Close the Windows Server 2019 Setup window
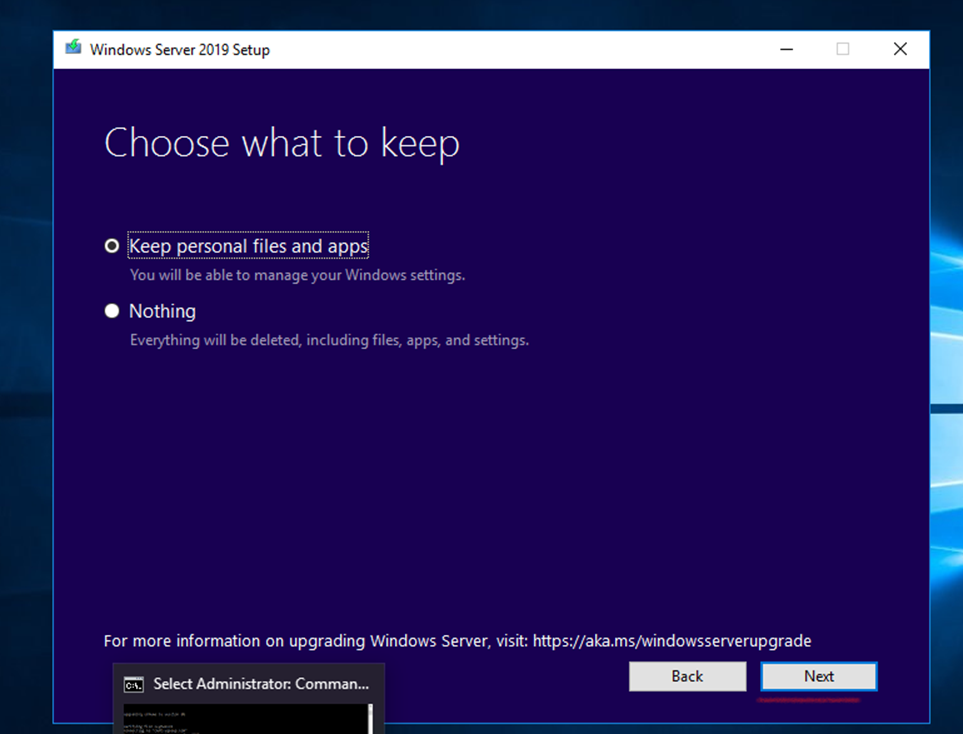Image resolution: width=963 pixels, height=734 pixels. (x=900, y=49)
